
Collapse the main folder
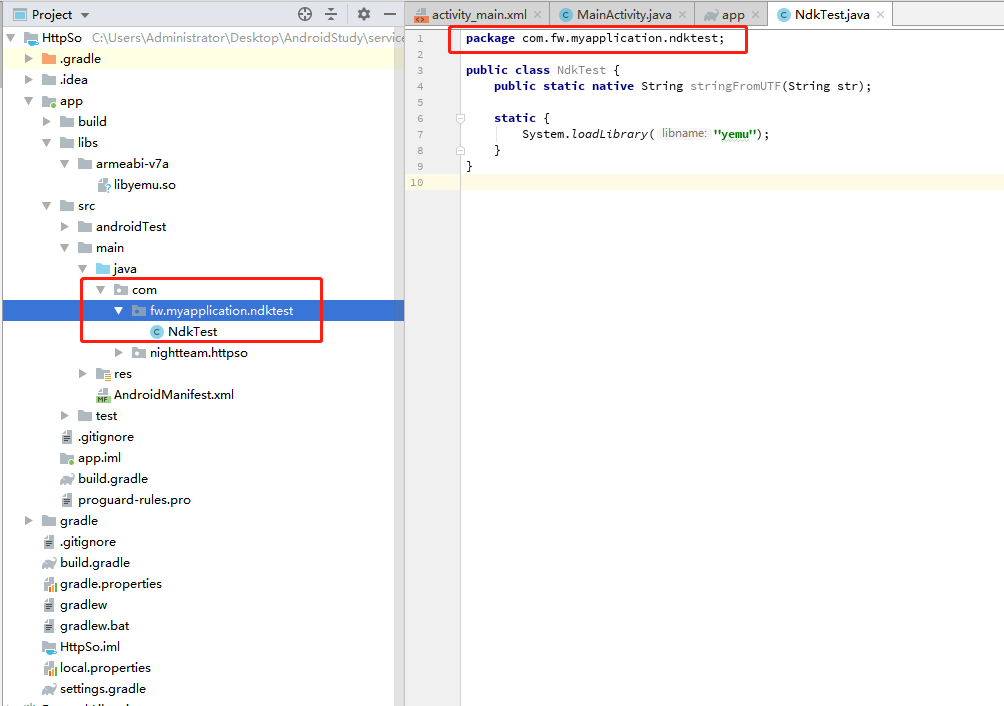[65, 247]
